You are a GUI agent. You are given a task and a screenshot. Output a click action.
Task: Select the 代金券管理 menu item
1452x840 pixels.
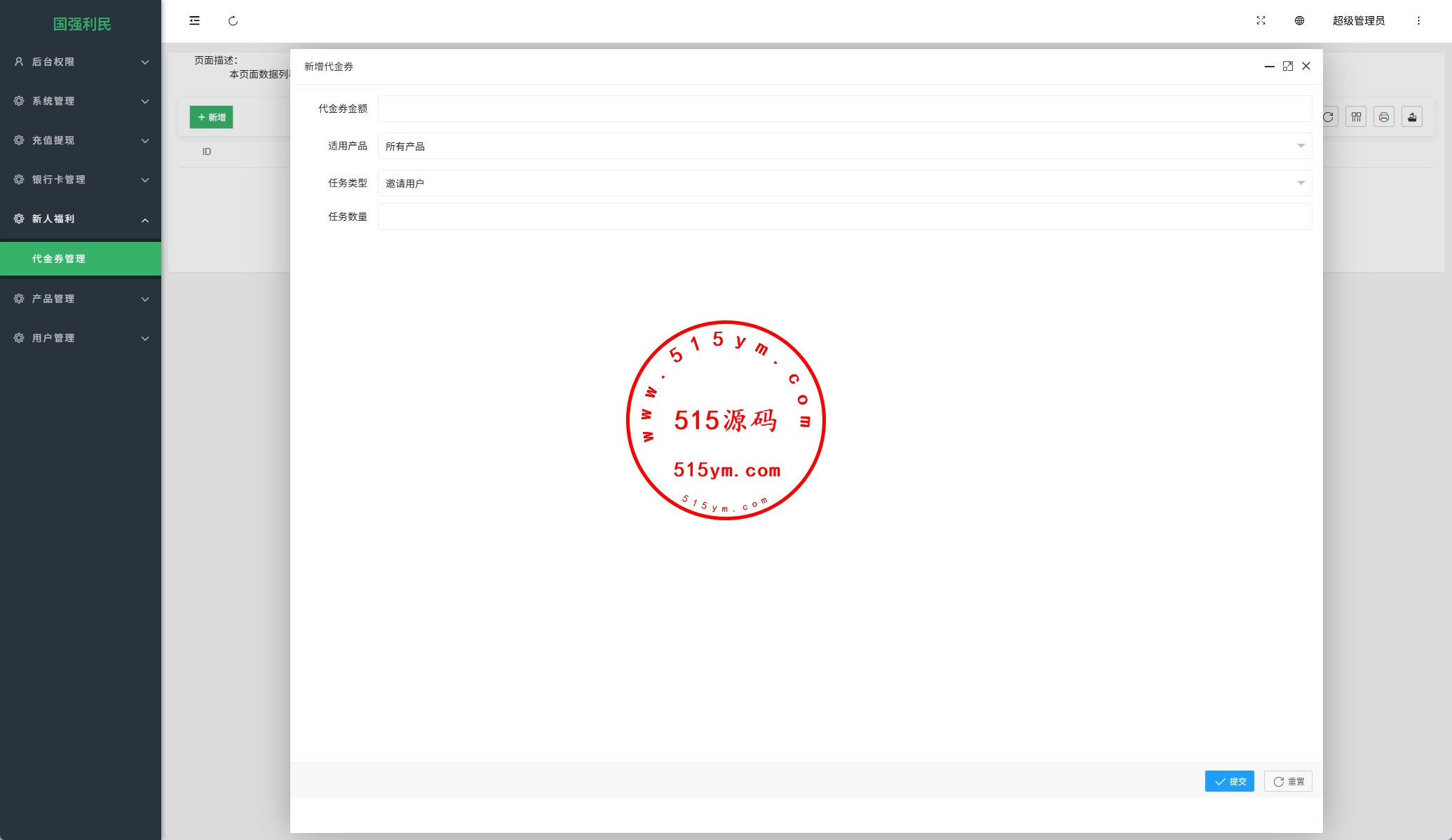click(81, 259)
